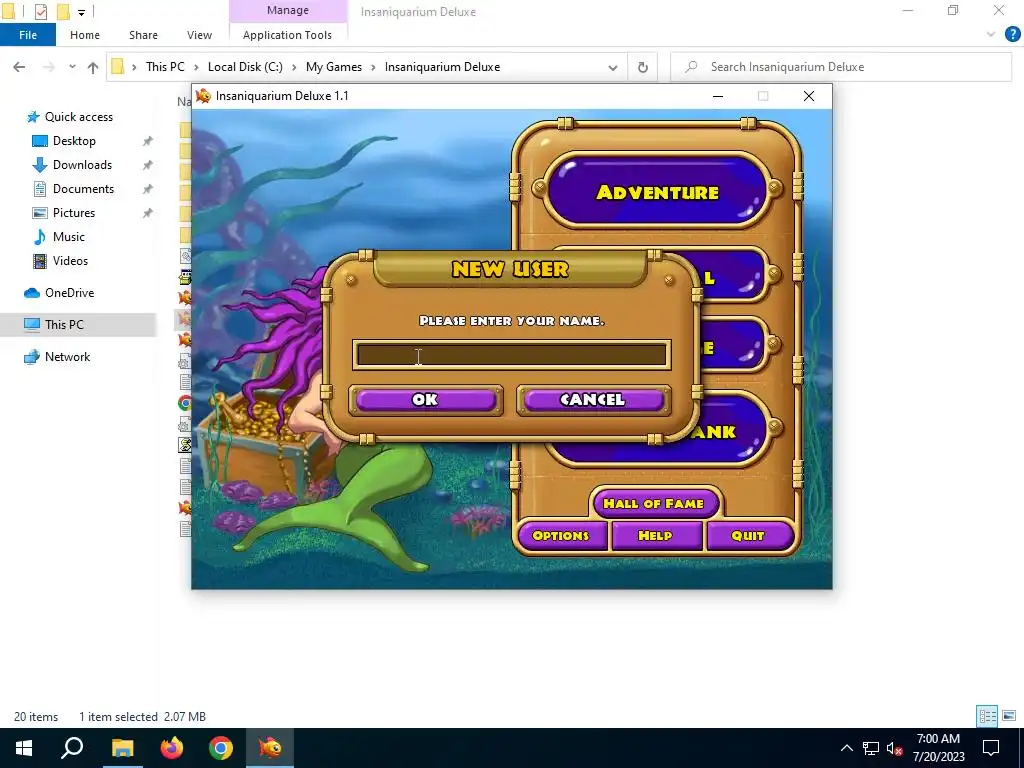This screenshot has width=1024, height=768.
Task: Open the taskbar clock and calendar
Action: (x=938, y=748)
